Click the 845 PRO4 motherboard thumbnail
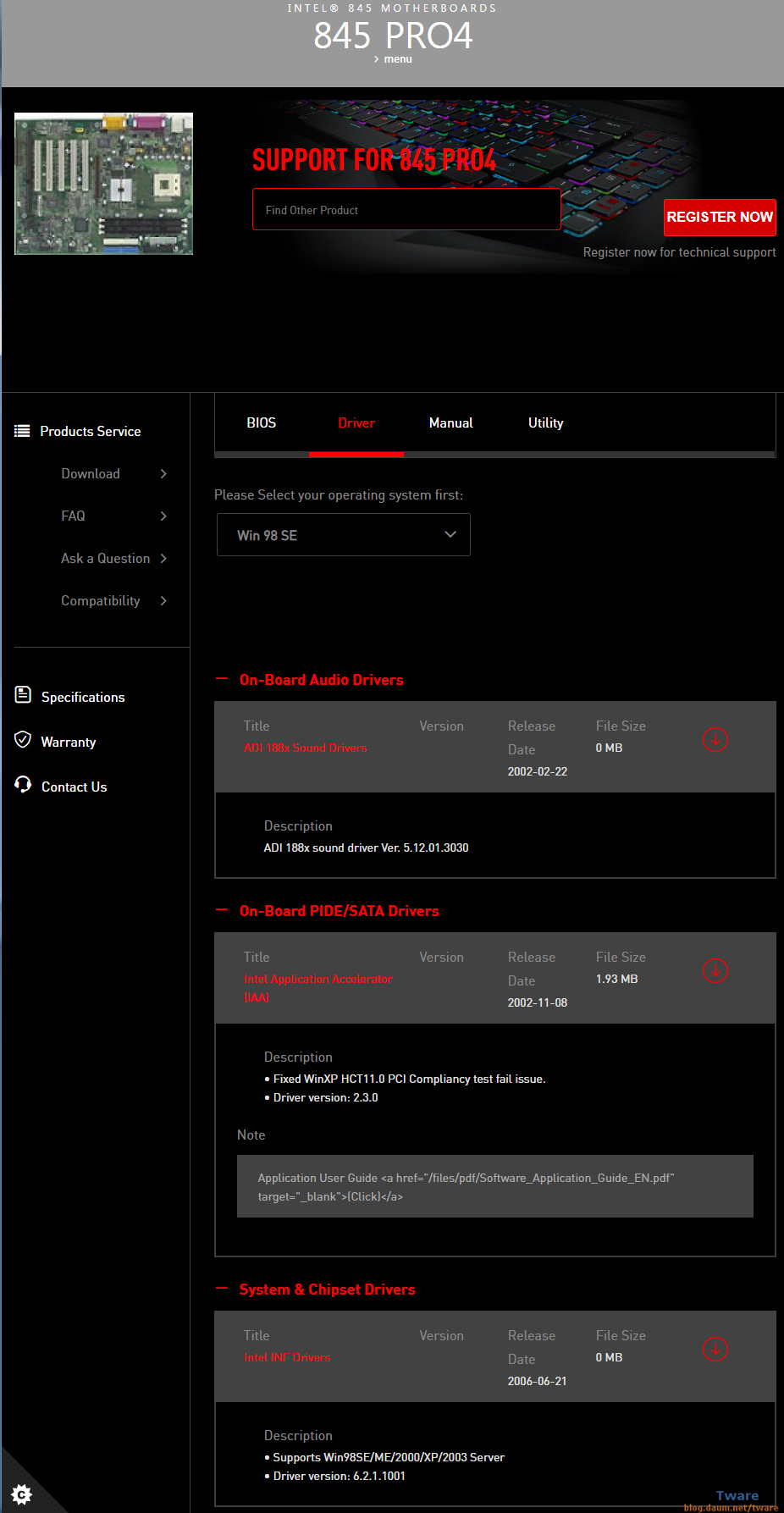 [x=103, y=184]
